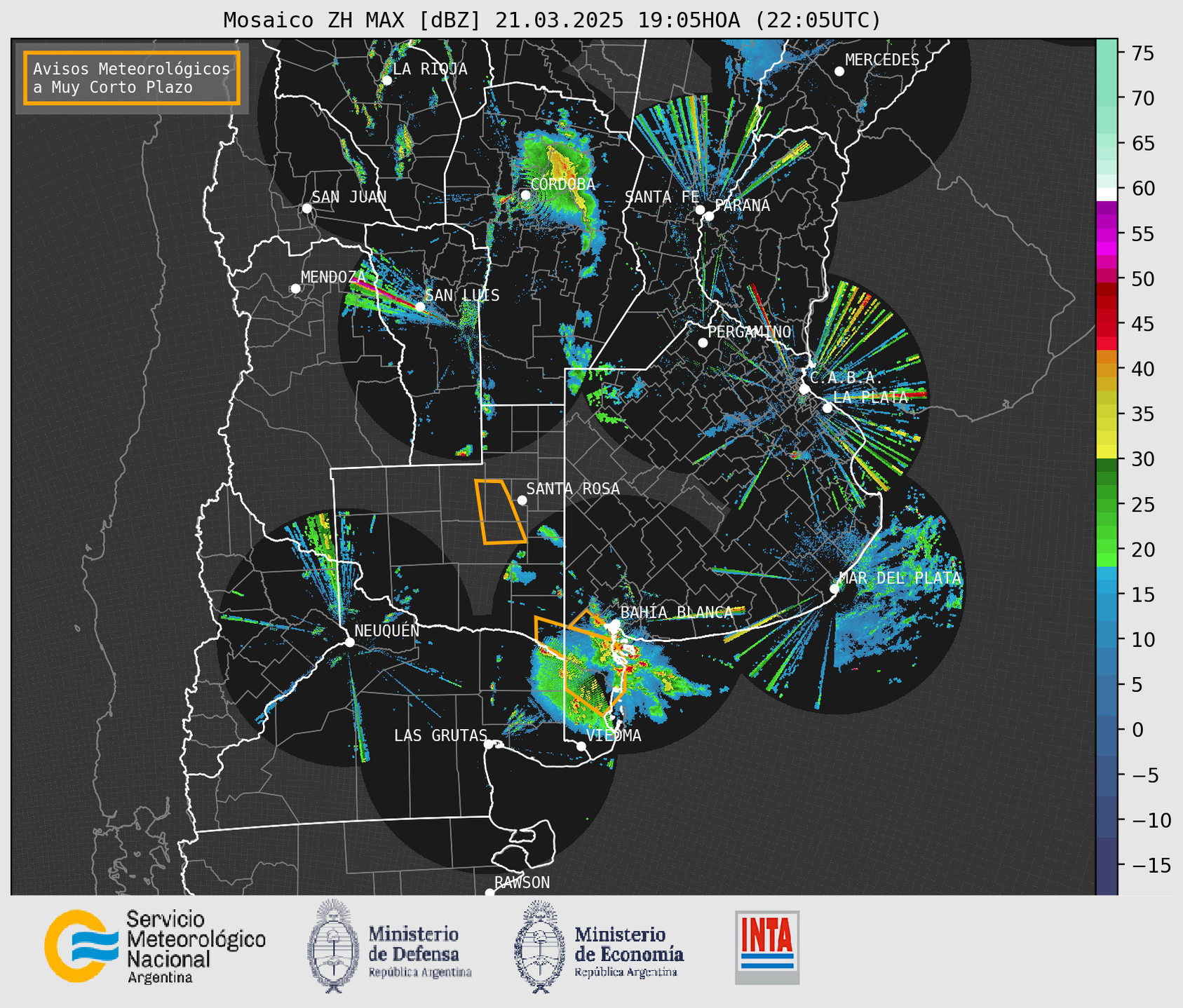Click the SAN JUAN city marker dot
Screen dimensions: 1183x1008
(306, 208)
